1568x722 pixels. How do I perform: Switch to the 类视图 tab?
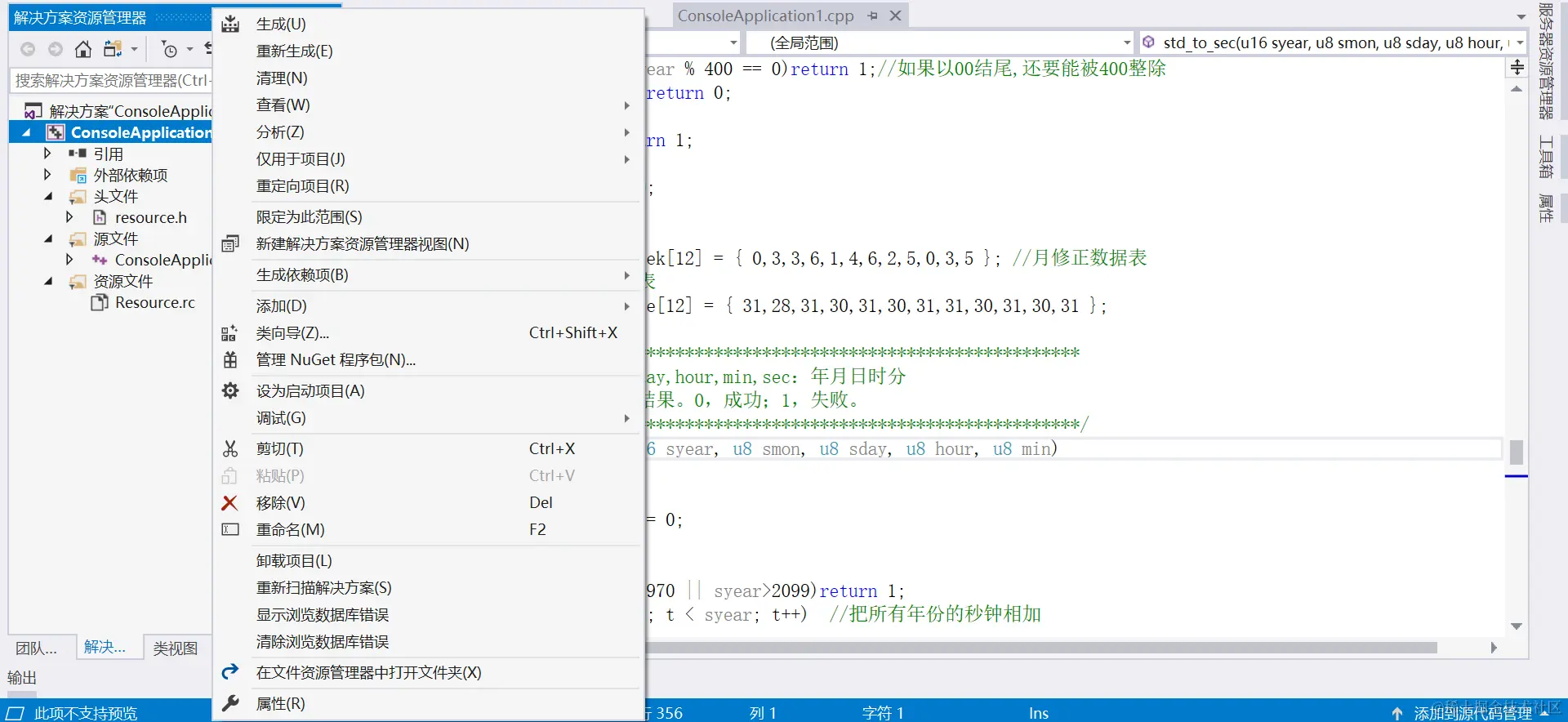point(176,648)
